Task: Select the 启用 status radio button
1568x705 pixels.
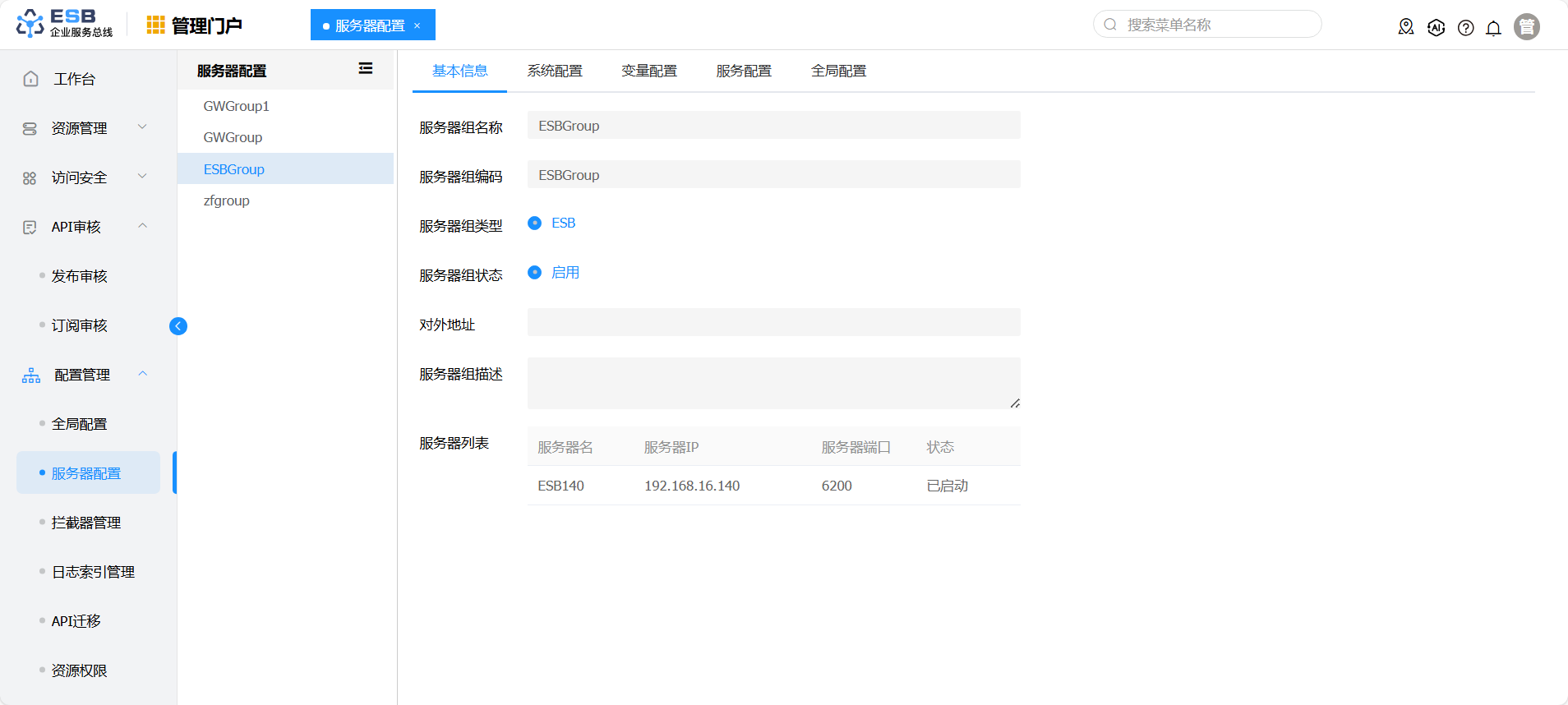Action: click(x=535, y=273)
